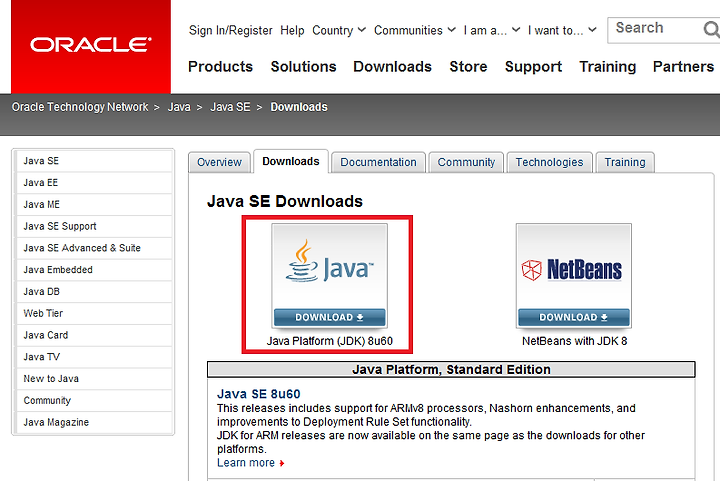
Task: Open Sign In/Register link
Action: click(231, 30)
